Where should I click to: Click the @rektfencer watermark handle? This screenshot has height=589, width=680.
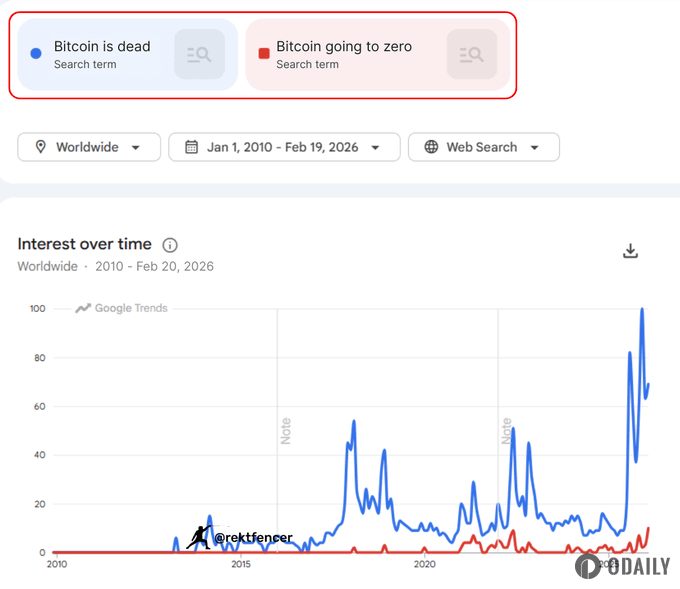point(253,538)
